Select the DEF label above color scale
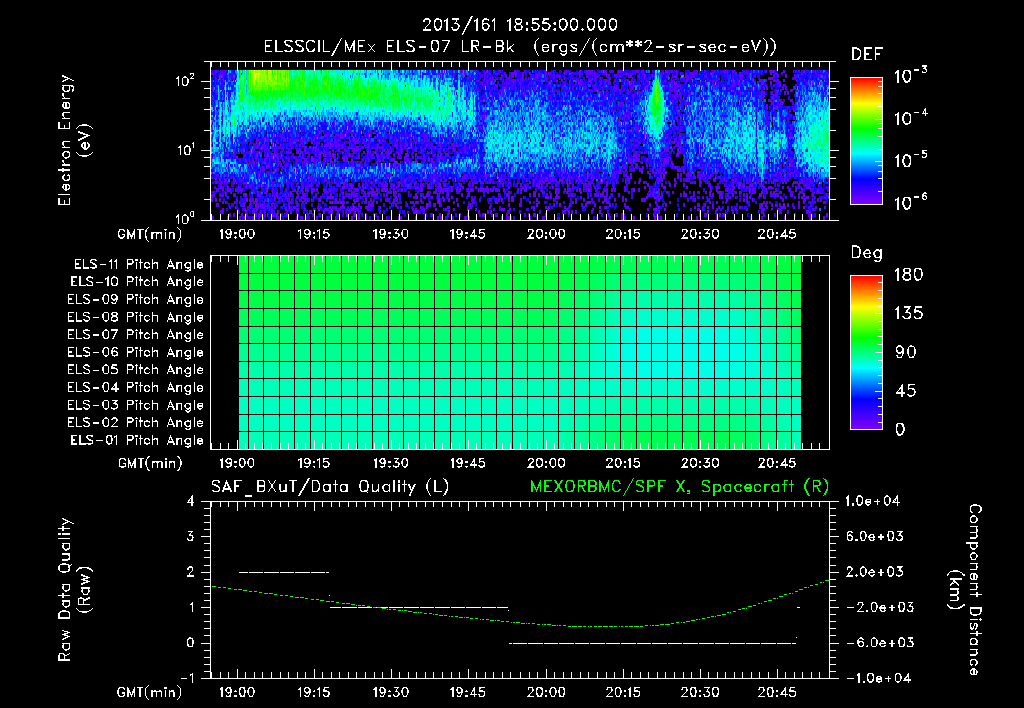The image size is (1024, 708). click(866, 54)
